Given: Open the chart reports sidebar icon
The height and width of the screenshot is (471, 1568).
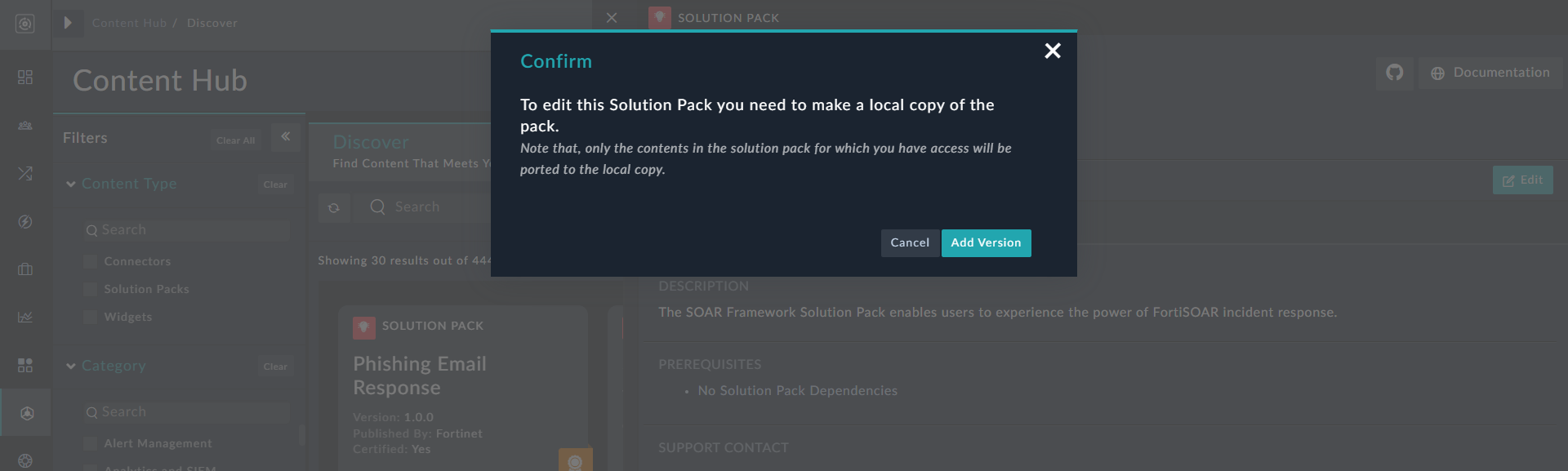Looking at the screenshot, I should click(x=25, y=317).
